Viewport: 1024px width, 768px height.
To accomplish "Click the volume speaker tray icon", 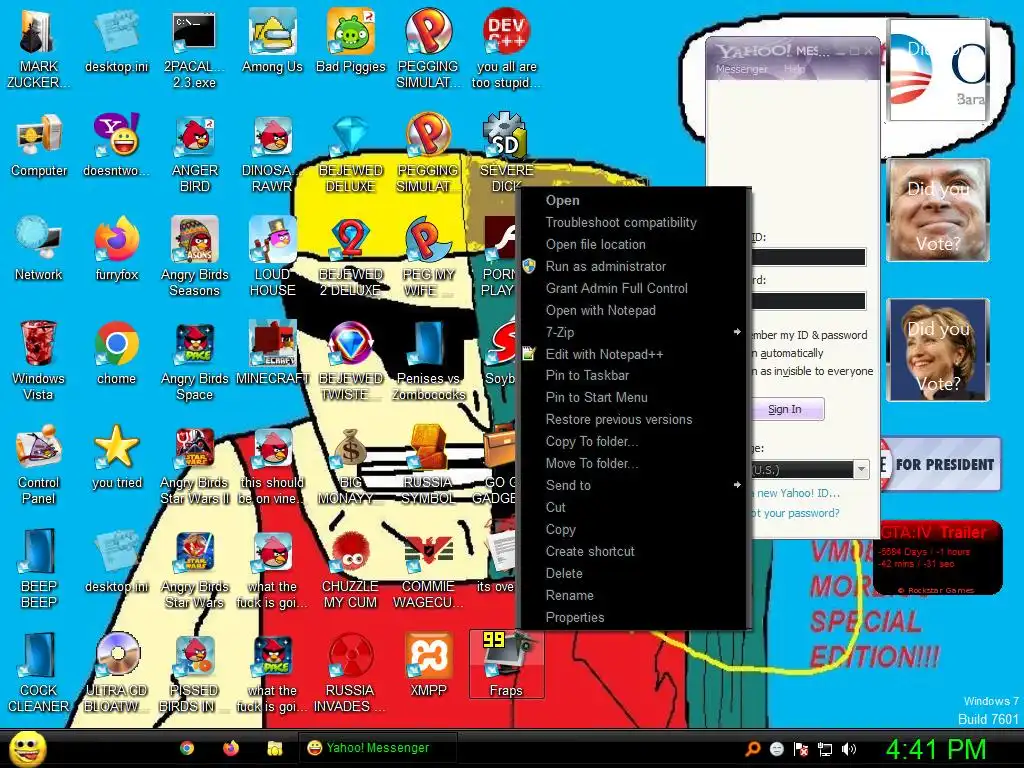I will (848, 749).
